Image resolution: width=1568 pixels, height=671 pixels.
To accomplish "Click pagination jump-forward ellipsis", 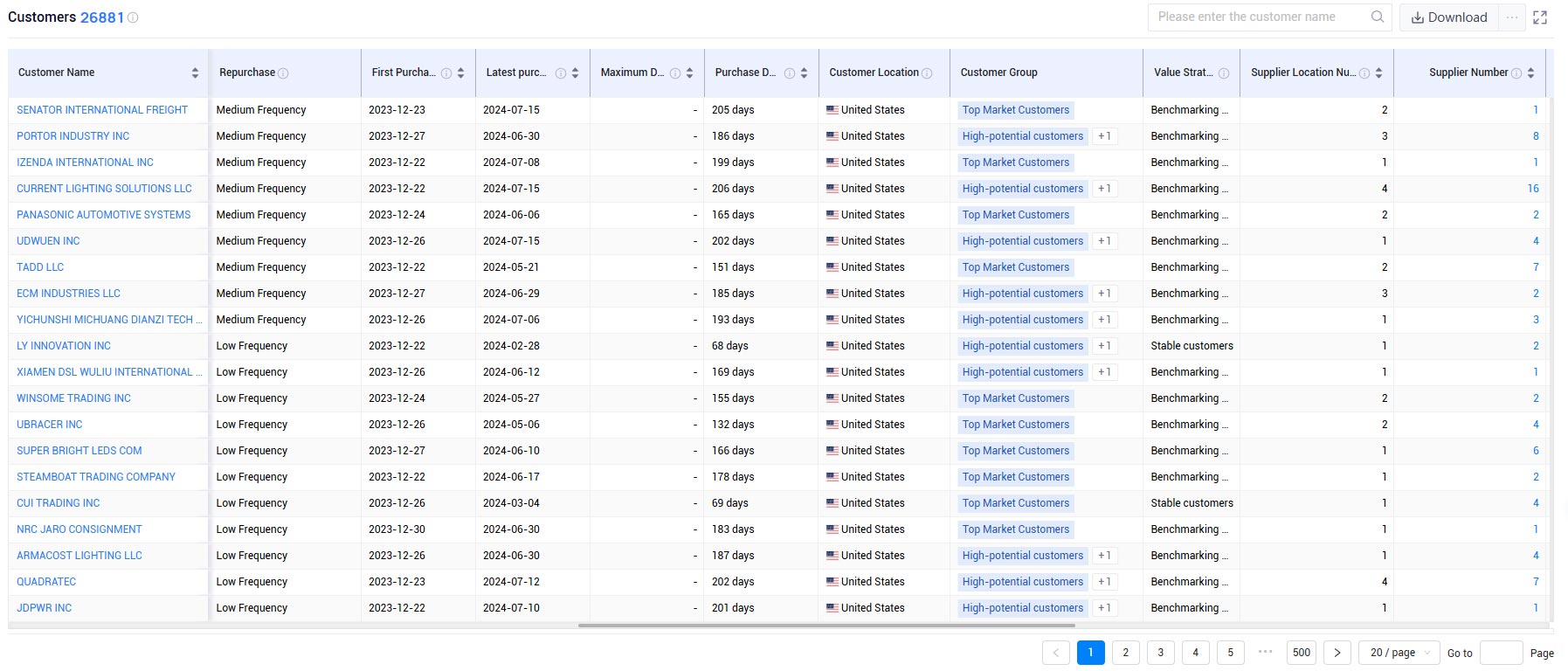I will tap(1266, 652).
